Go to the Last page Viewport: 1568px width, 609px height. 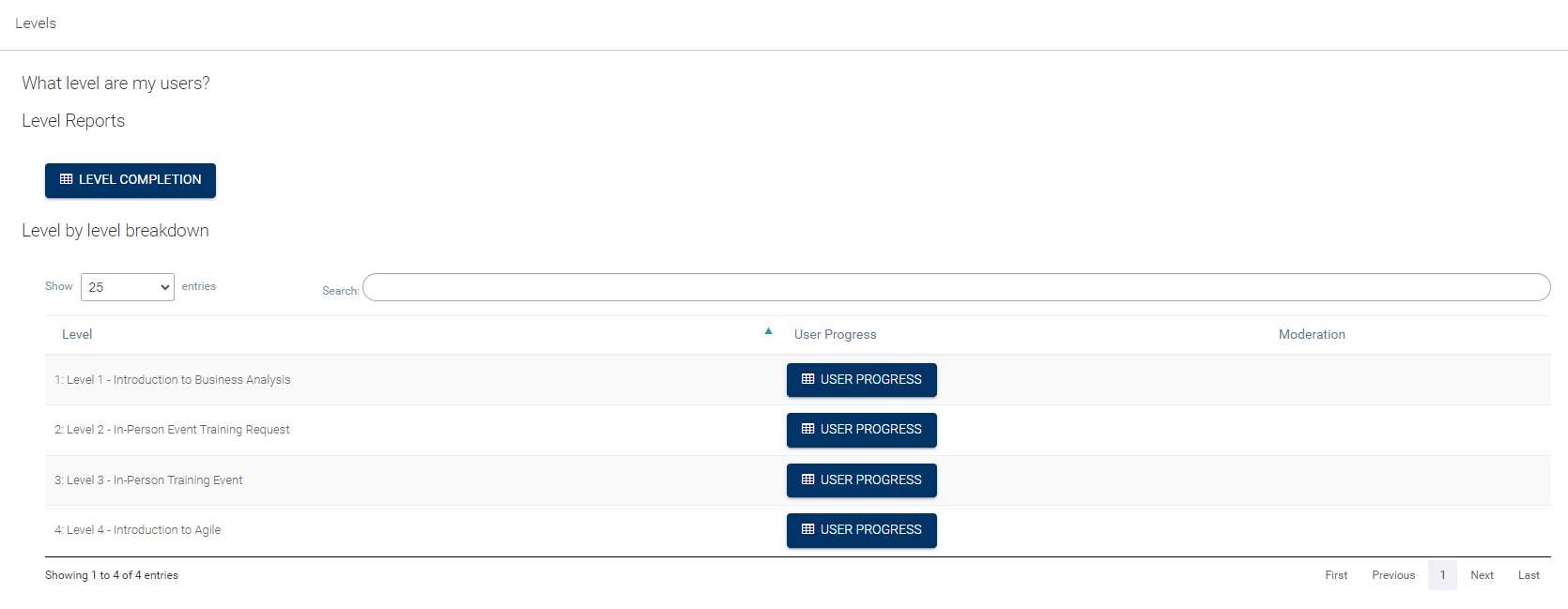pyautogui.click(x=1529, y=575)
